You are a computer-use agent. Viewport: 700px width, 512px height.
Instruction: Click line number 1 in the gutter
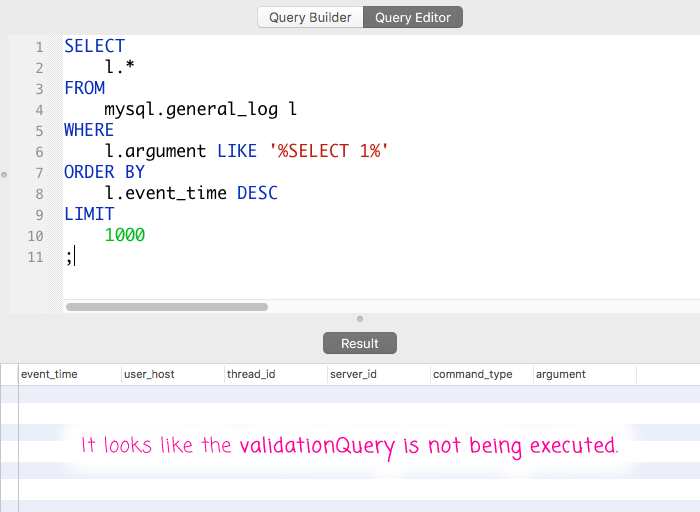click(x=39, y=47)
